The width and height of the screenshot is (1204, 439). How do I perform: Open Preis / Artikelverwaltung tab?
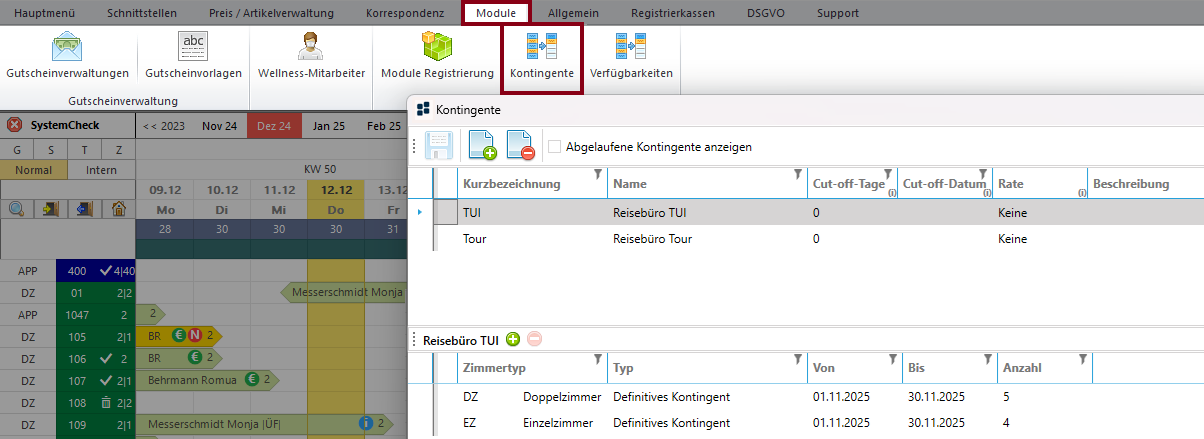(x=272, y=13)
